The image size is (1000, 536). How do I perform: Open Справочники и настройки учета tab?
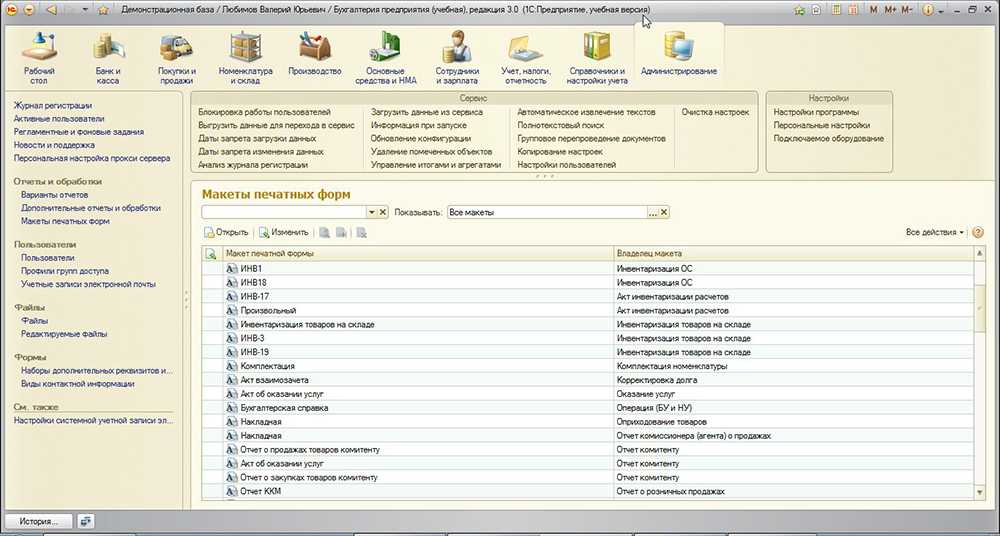coord(597,54)
